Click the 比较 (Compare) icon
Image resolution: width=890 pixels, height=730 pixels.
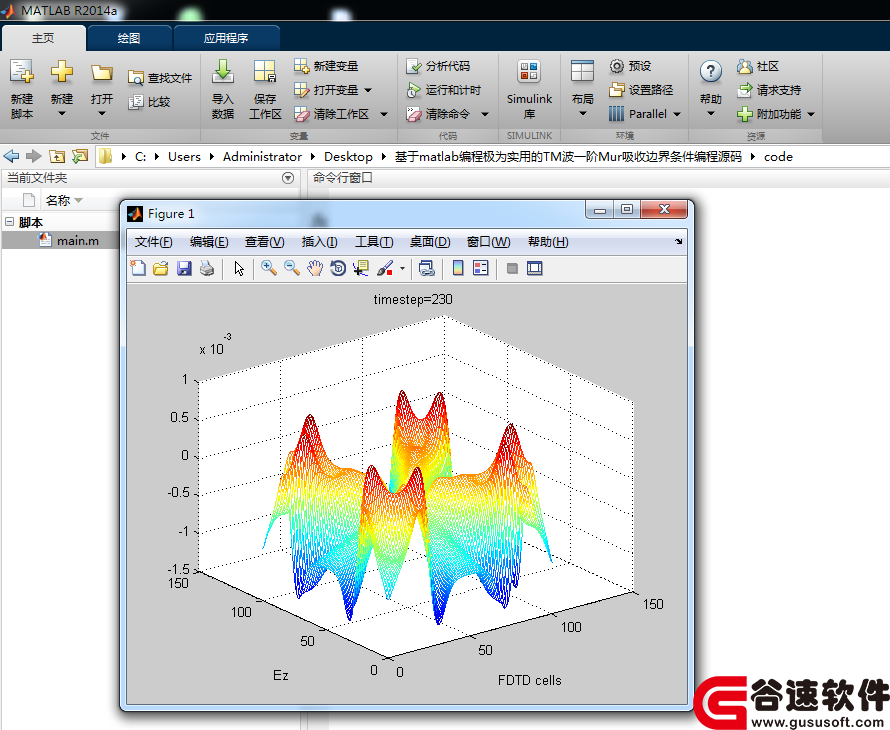(136, 102)
